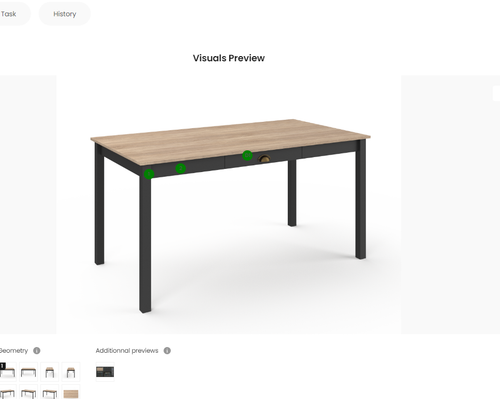The image size is (500, 399).
Task: Click the wooden tabletop in main preview
Action: click(230, 141)
